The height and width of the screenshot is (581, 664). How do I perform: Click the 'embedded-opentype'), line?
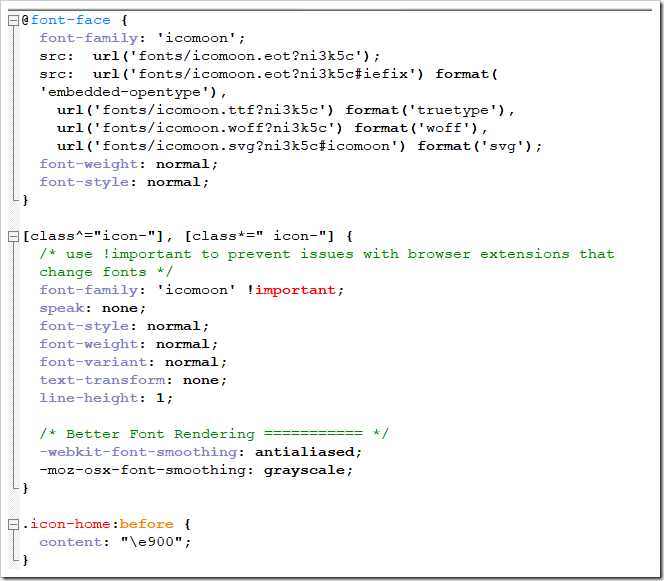coord(133,92)
